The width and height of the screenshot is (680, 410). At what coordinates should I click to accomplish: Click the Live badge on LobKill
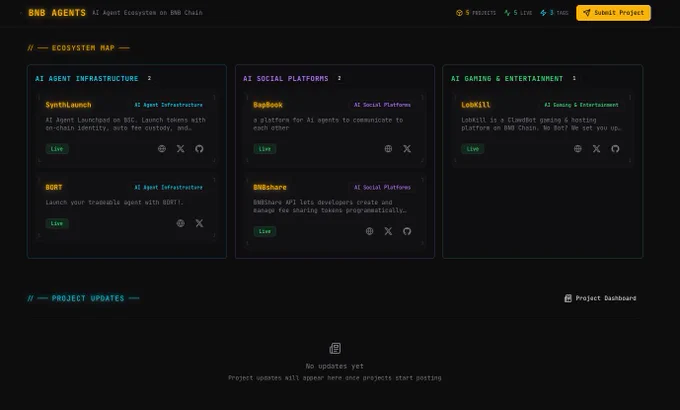pyautogui.click(x=473, y=149)
